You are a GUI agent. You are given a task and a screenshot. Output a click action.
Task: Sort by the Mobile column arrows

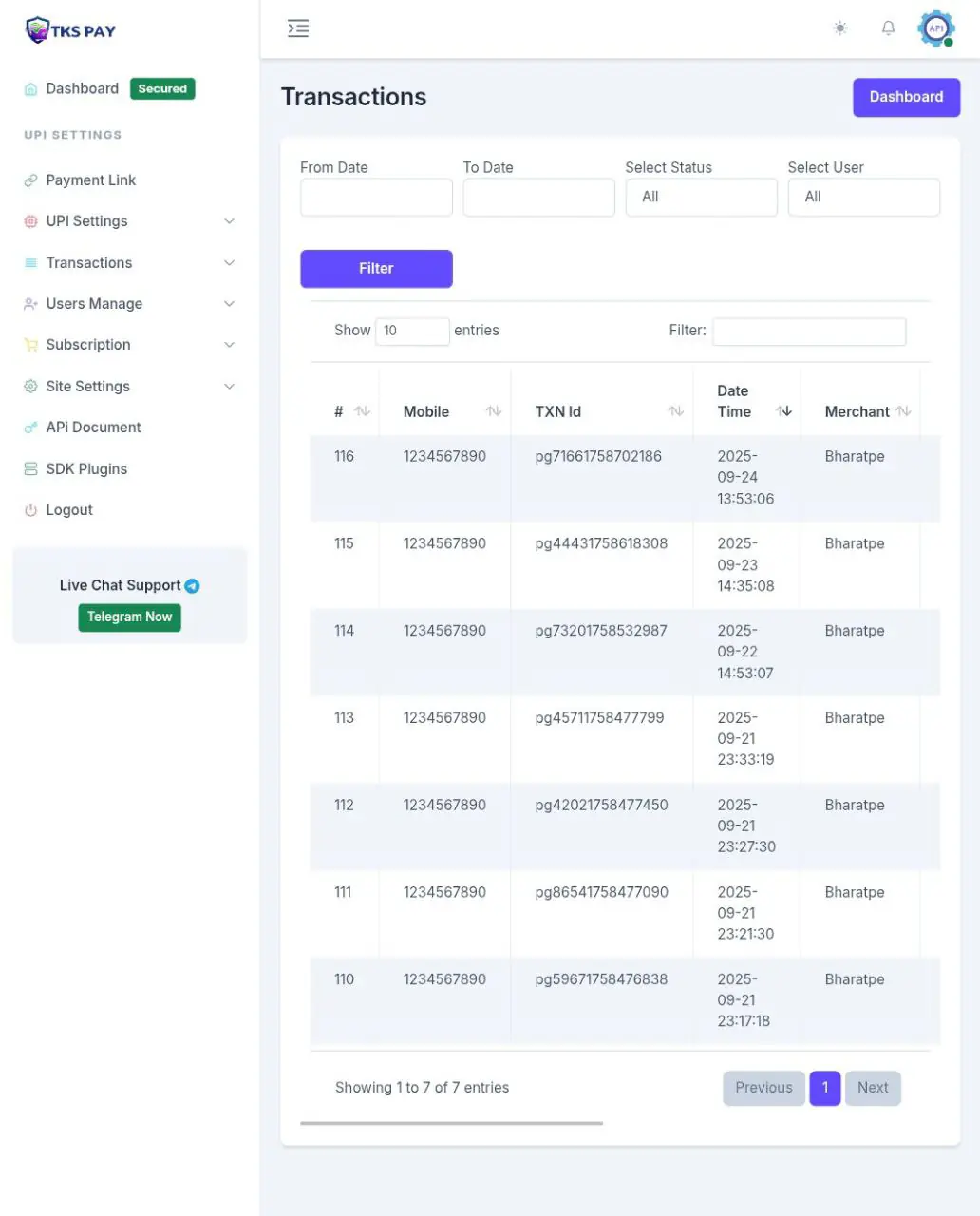[x=493, y=411]
